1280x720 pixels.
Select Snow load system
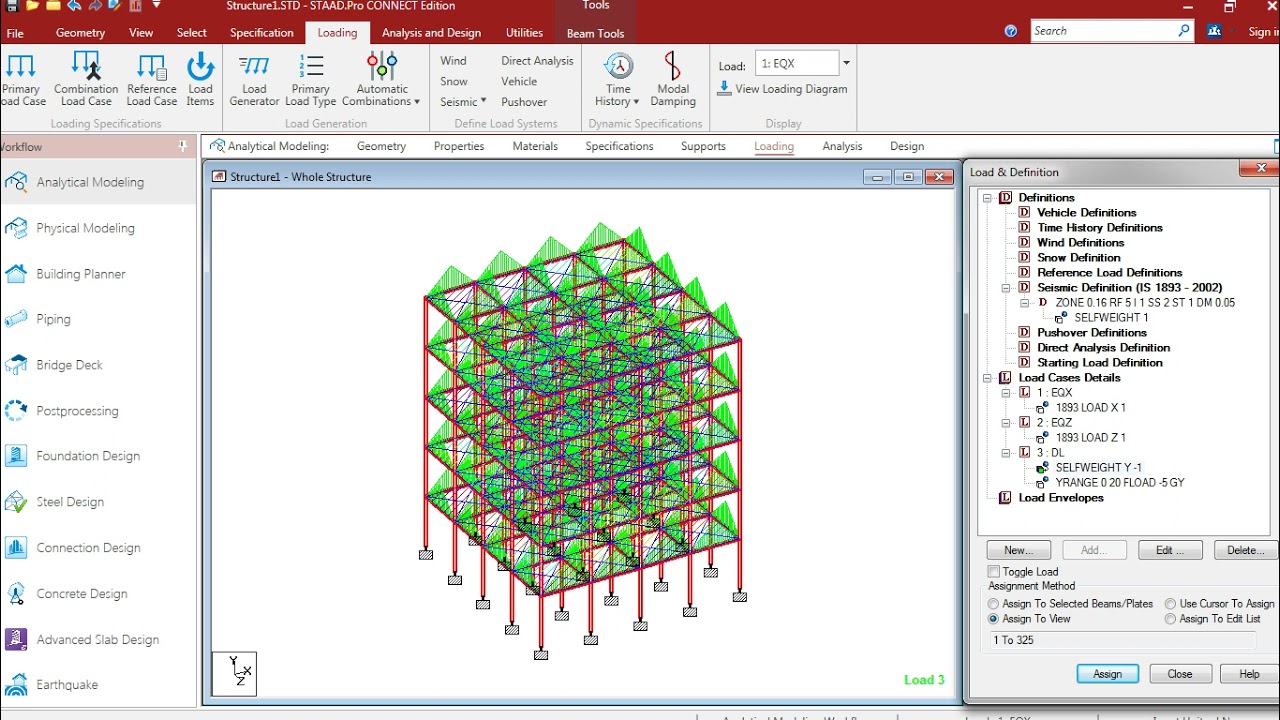454,82
